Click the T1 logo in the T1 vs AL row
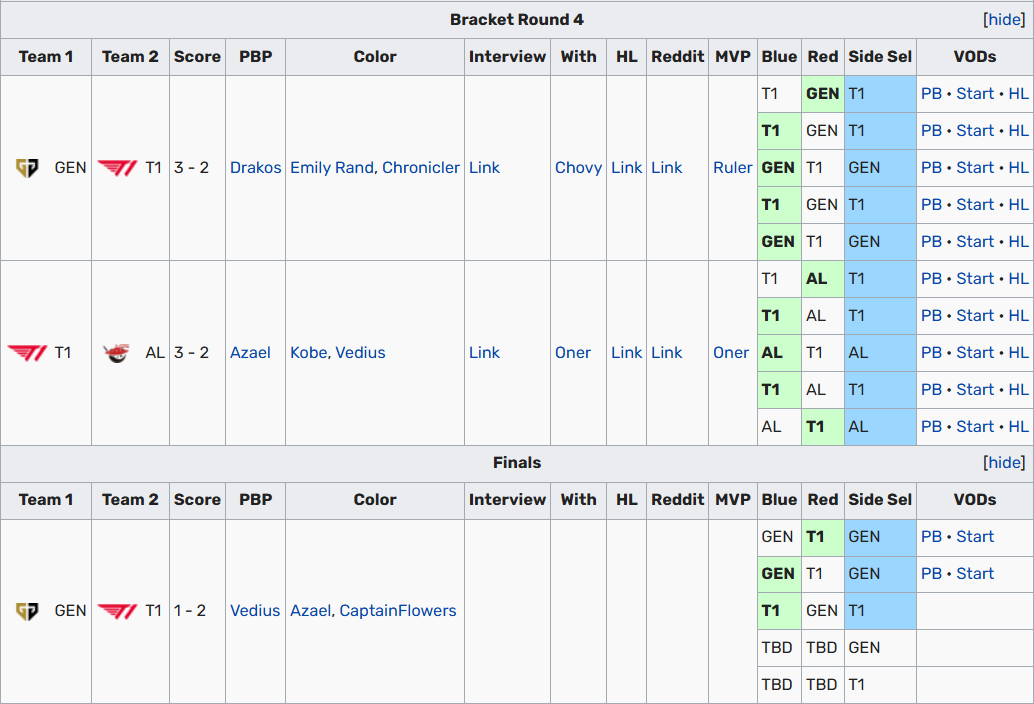Image resolution: width=1034 pixels, height=704 pixels. coord(27,353)
